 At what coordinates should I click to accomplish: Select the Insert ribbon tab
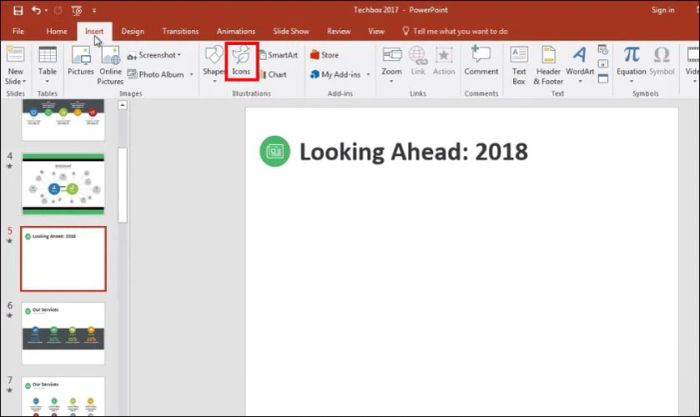pyautogui.click(x=94, y=31)
